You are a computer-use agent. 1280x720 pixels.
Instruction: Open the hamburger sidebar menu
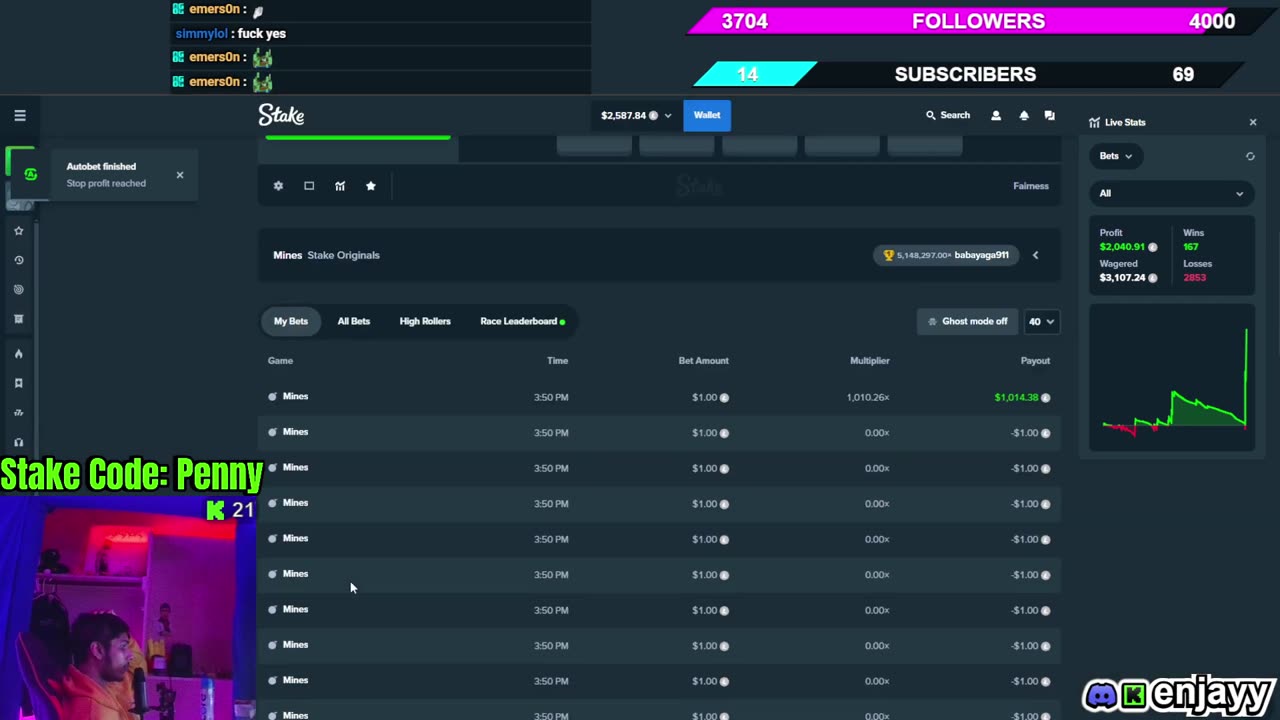tap(20, 115)
